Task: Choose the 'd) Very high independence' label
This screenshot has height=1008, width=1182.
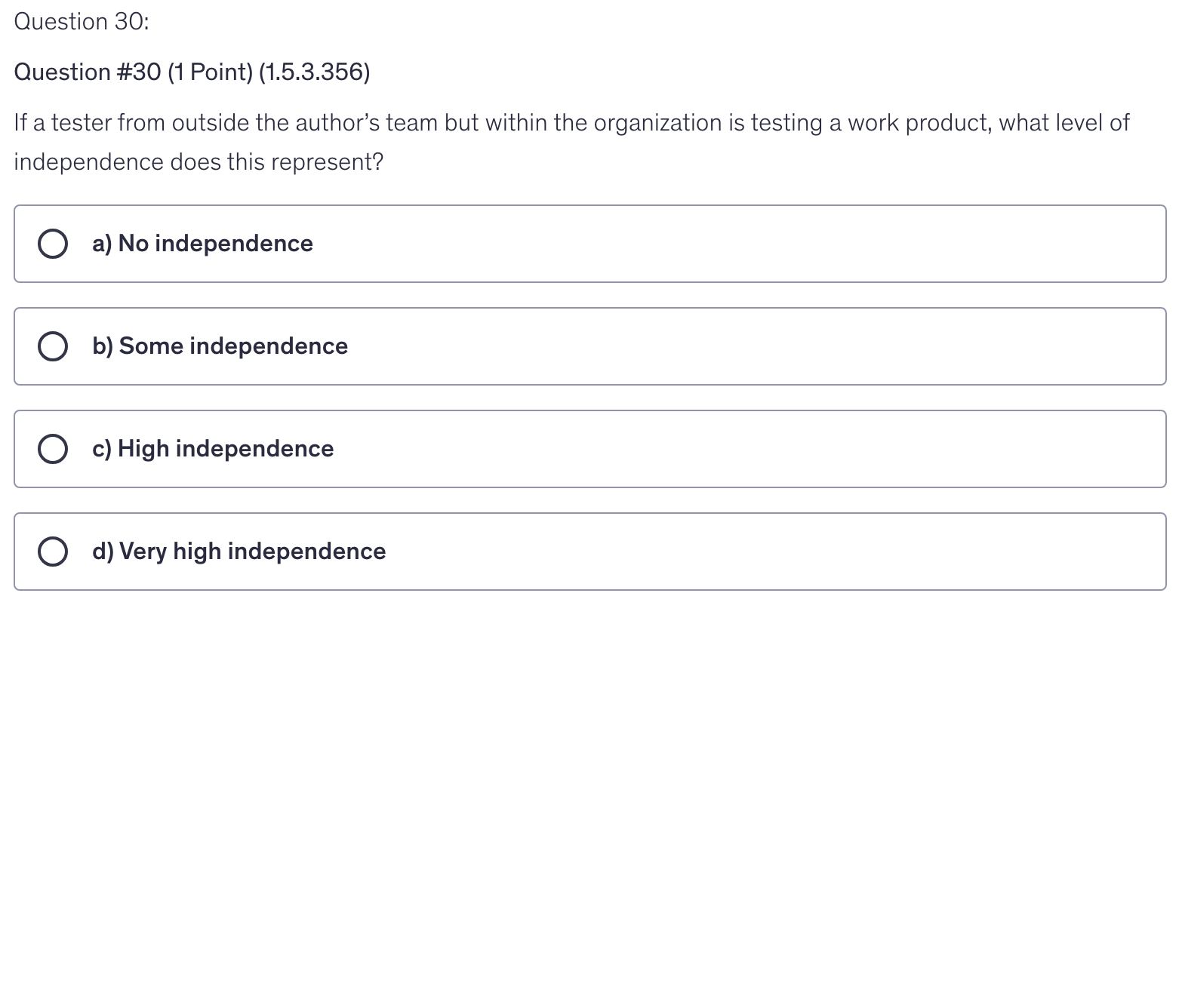Action: [239, 552]
